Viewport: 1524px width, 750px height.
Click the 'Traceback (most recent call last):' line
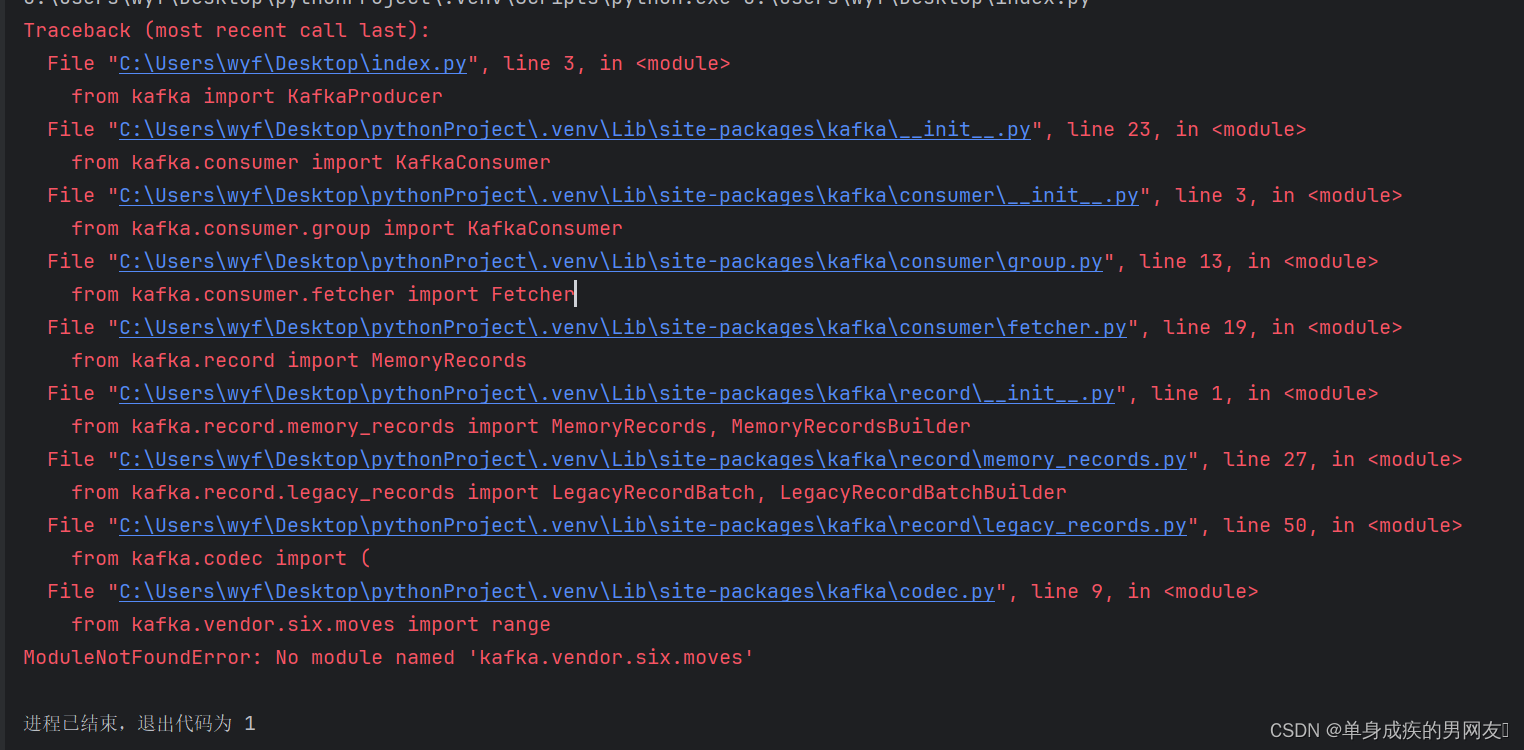tap(226, 31)
